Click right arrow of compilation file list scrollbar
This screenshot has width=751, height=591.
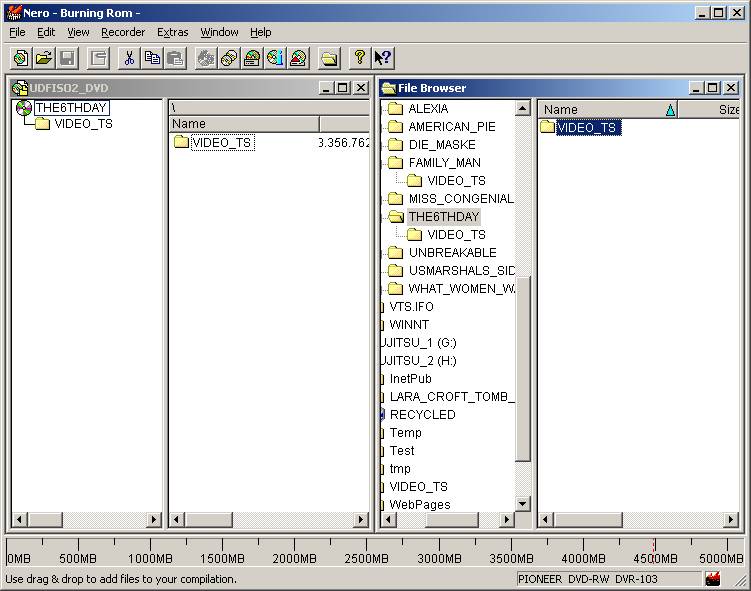(x=361, y=520)
